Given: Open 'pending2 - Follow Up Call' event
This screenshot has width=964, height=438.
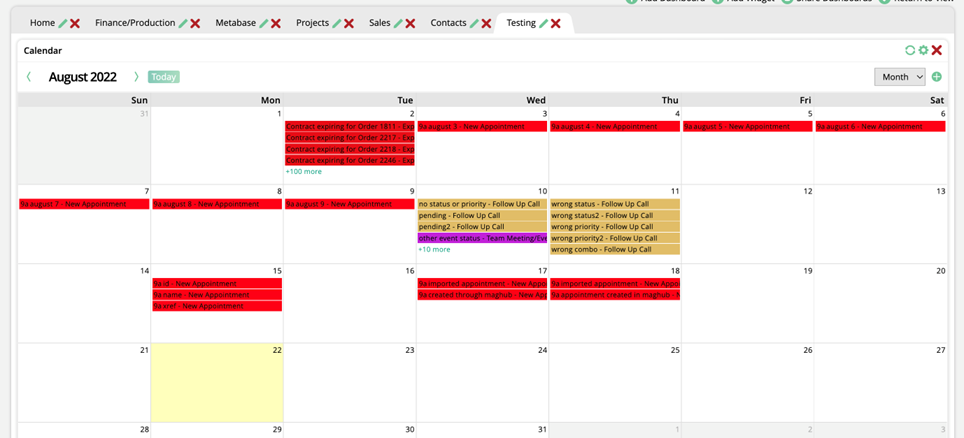Looking at the screenshot, I should pos(482,226).
